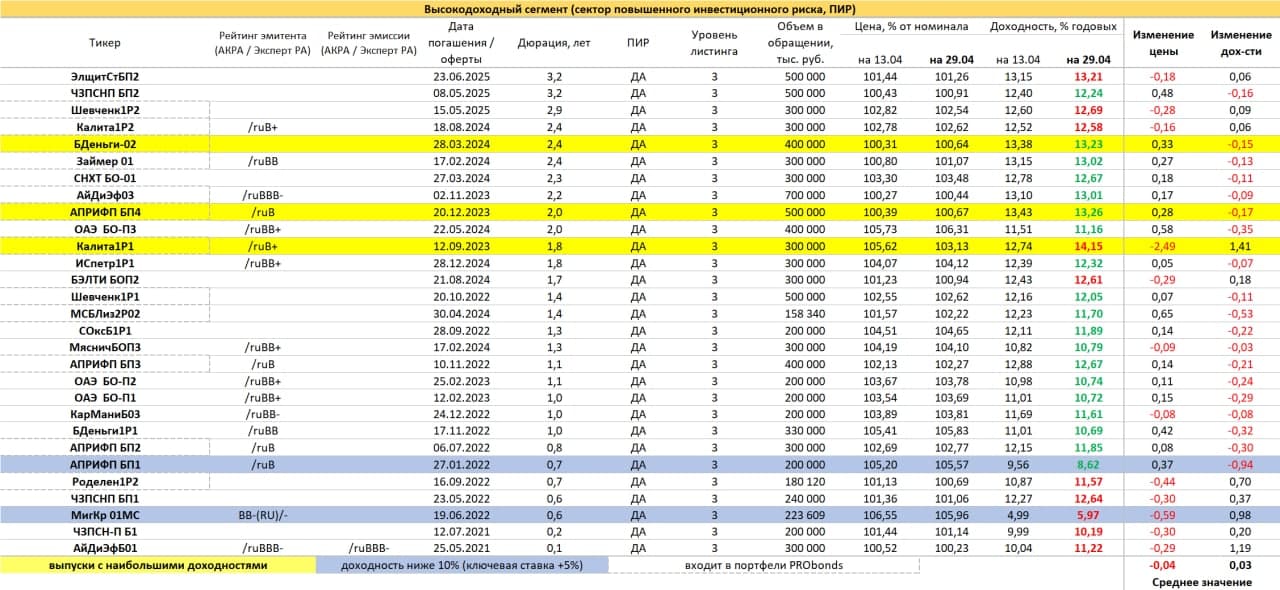Click the ticker 'ЭлщитСтБП2' in first row
The height and width of the screenshot is (590, 1280).
point(105,77)
